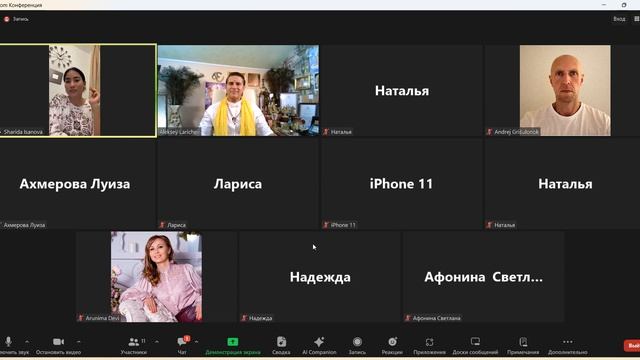Select Andrej Grisulonok's video tile
Viewport: 640px width, 360px height.
pos(562,90)
